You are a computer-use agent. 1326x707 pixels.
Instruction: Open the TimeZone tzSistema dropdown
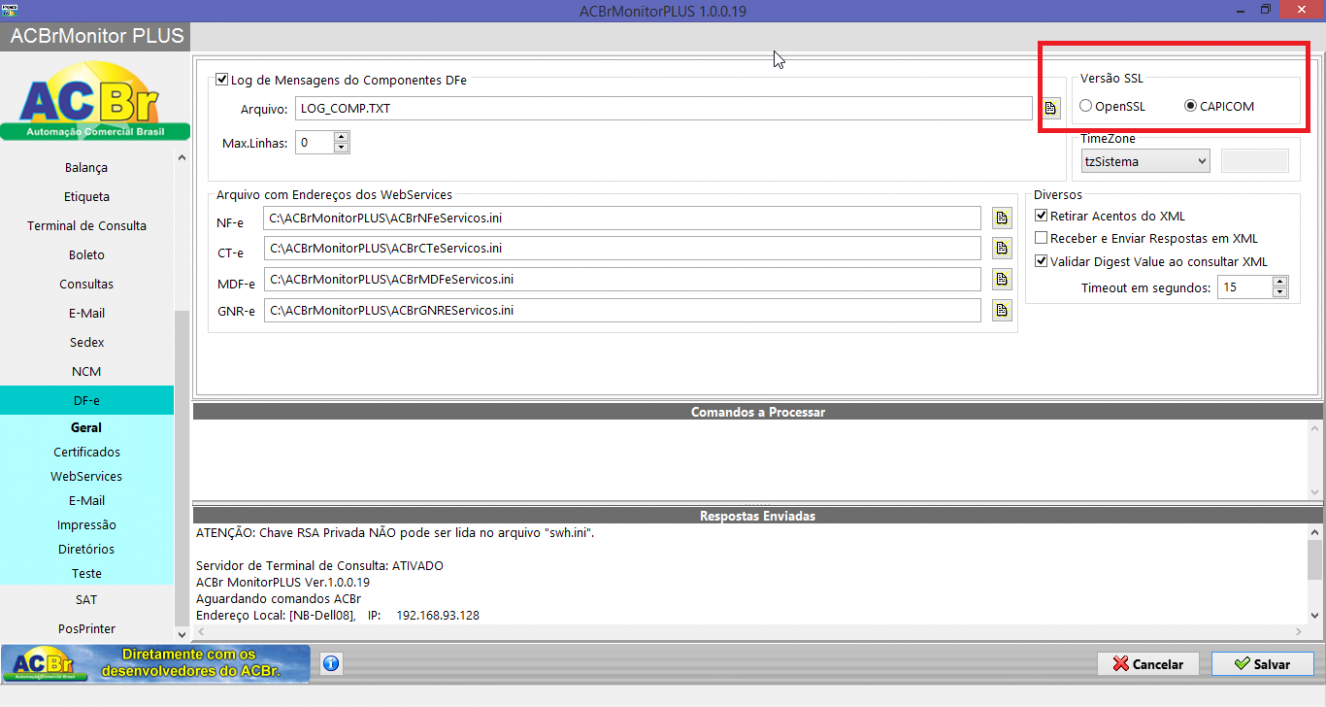point(1145,161)
